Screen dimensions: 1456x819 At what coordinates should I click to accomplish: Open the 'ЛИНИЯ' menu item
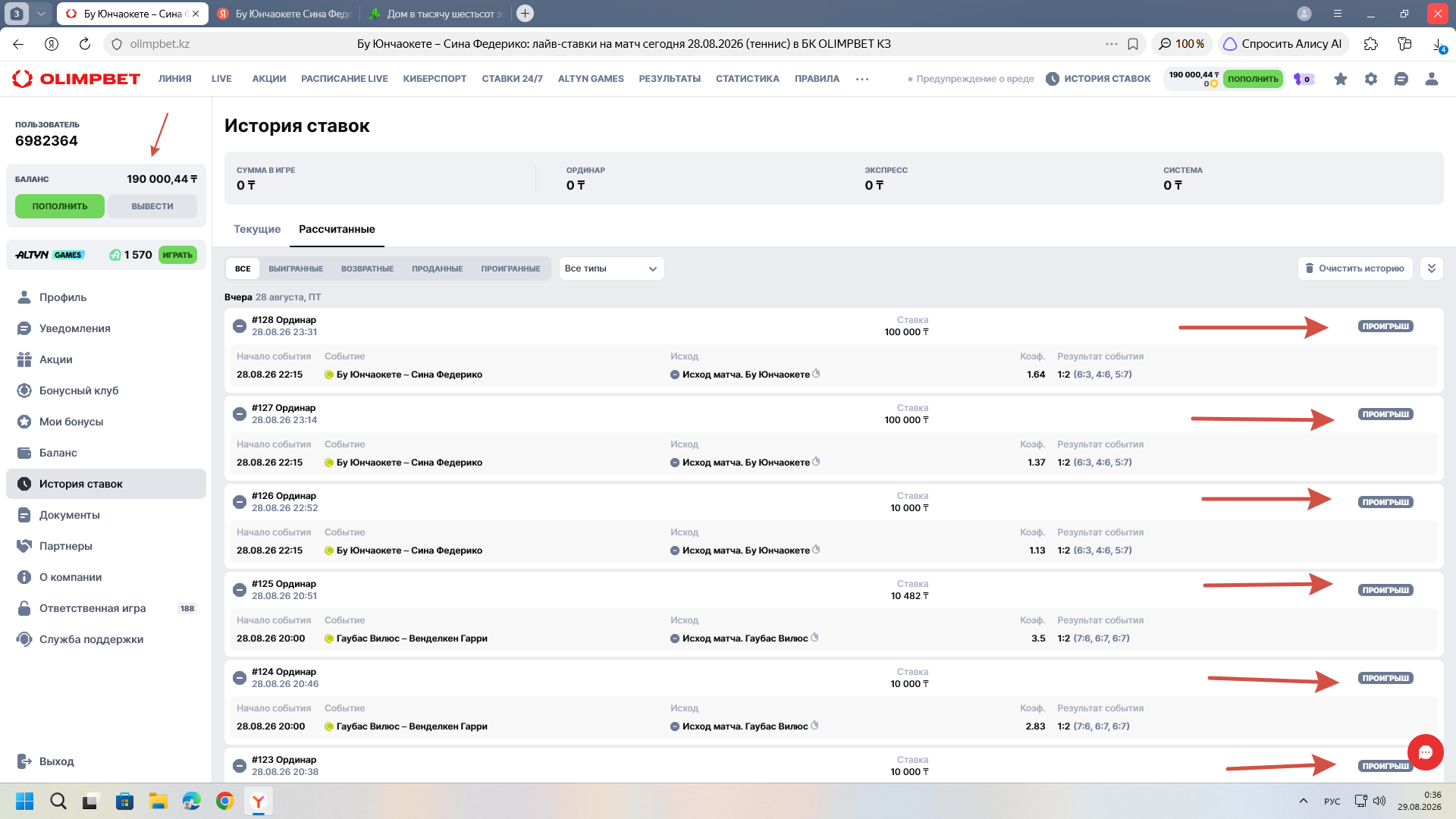174,79
